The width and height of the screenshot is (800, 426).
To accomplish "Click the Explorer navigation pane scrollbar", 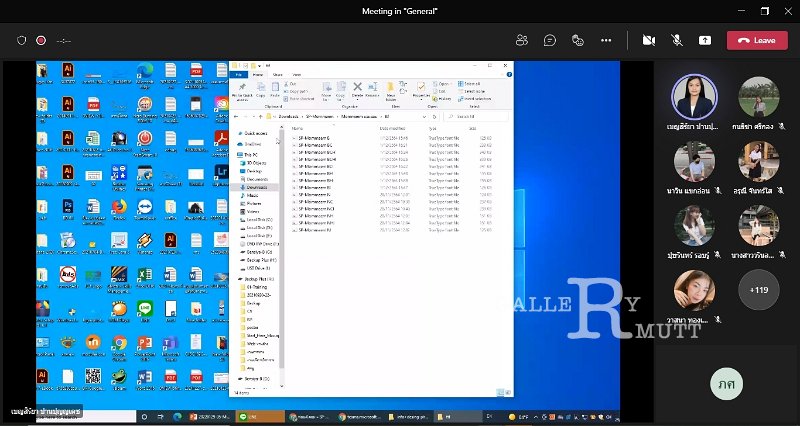I will pyautogui.click(x=281, y=245).
